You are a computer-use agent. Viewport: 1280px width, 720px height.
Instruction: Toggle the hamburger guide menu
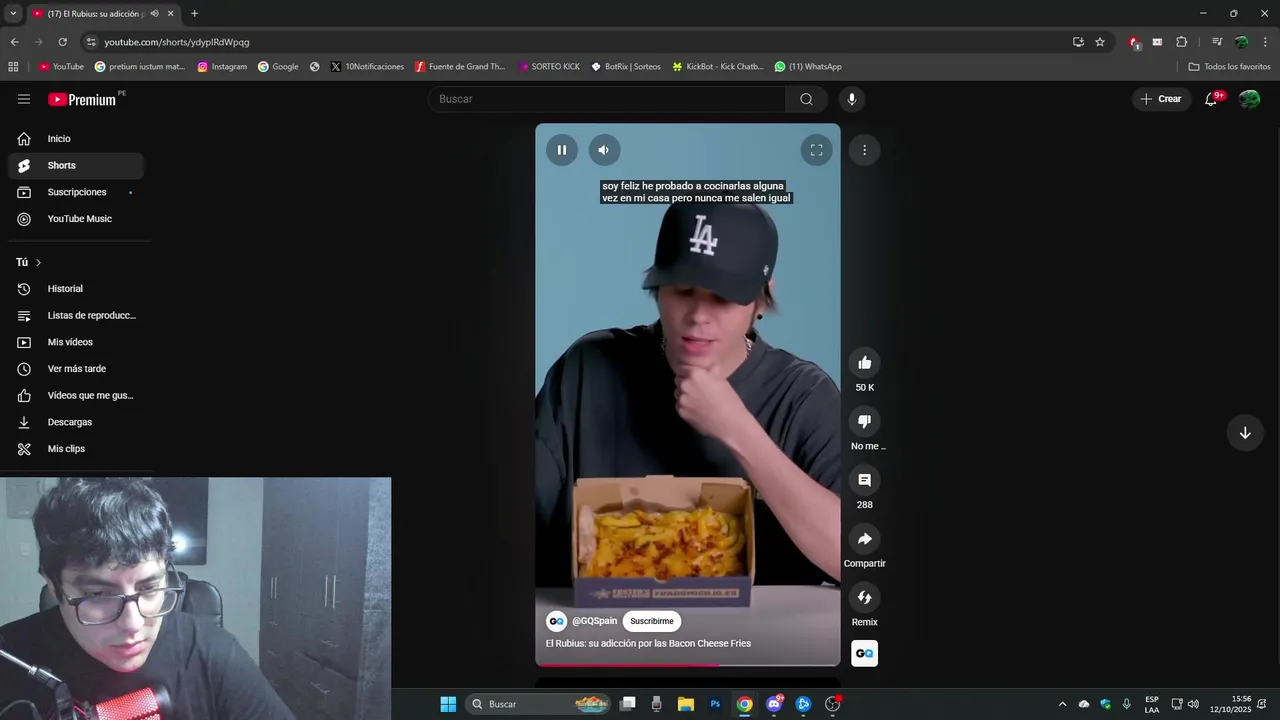point(24,99)
